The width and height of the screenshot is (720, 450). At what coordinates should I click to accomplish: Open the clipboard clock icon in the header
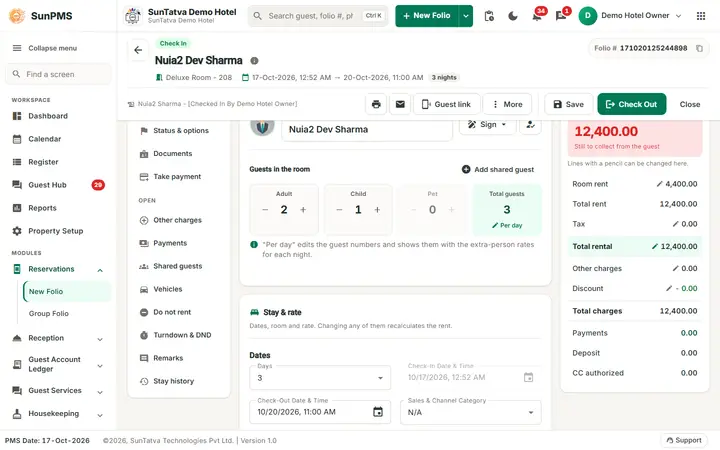point(489,16)
